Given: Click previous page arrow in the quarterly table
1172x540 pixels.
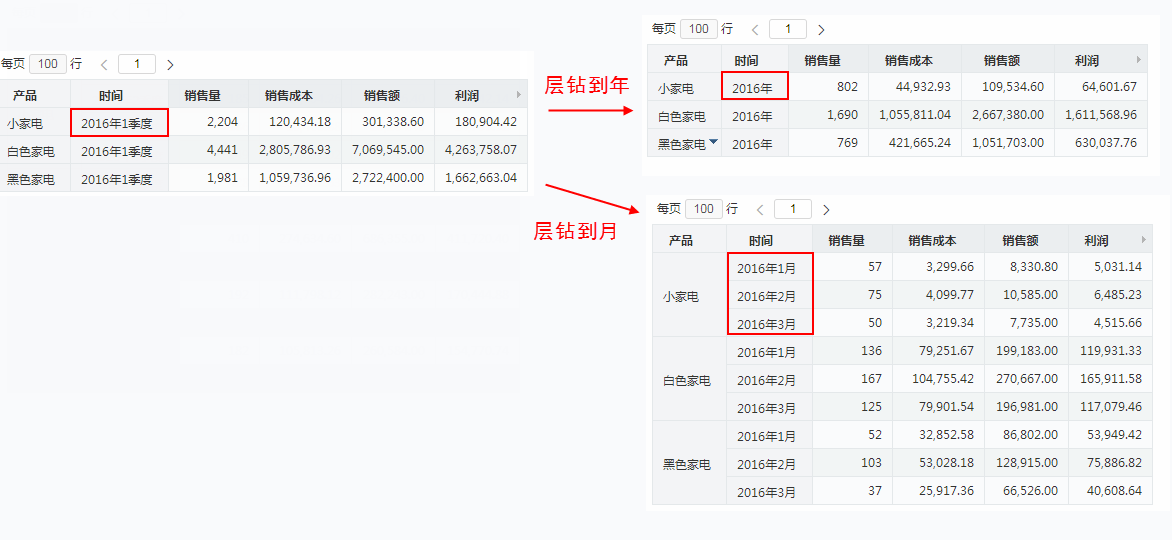Looking at the screenshot, I should click(104, 65).
